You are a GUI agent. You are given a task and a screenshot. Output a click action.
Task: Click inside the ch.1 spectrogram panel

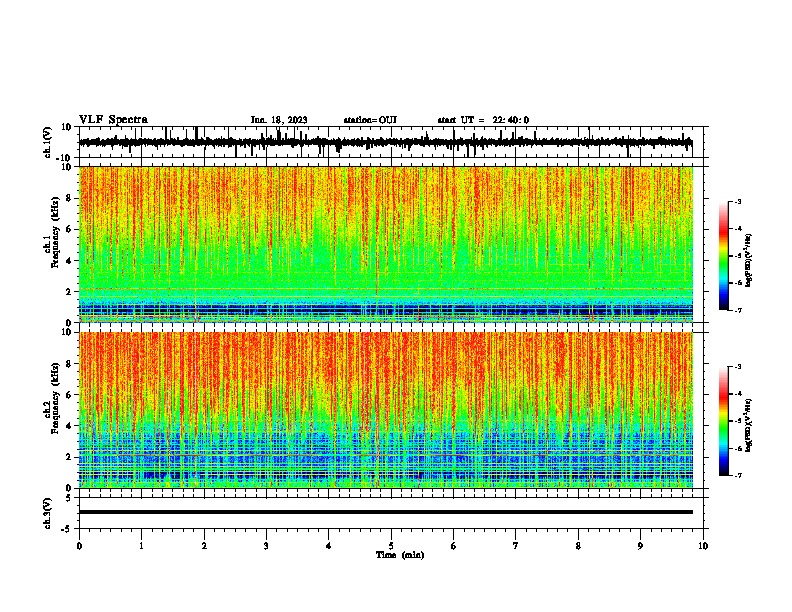386,244
